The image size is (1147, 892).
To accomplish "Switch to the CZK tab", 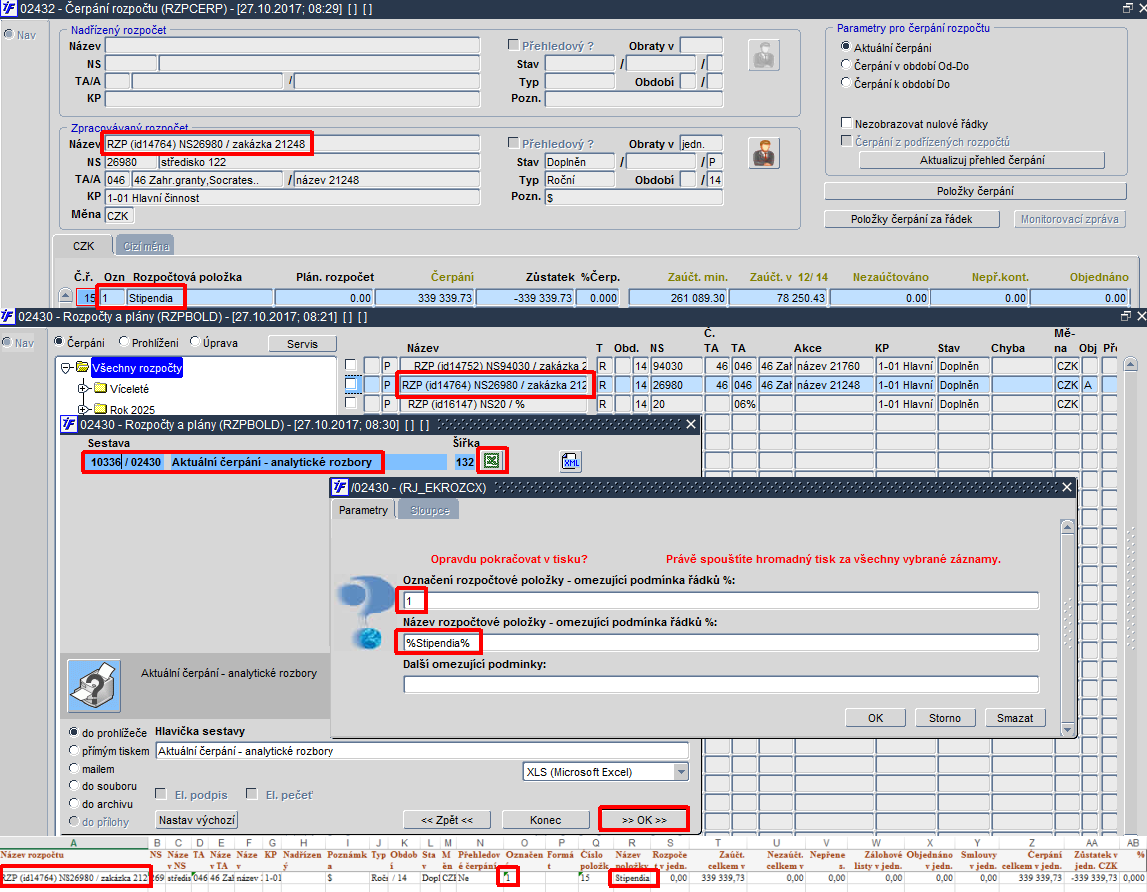I will [x=83, y=246].
